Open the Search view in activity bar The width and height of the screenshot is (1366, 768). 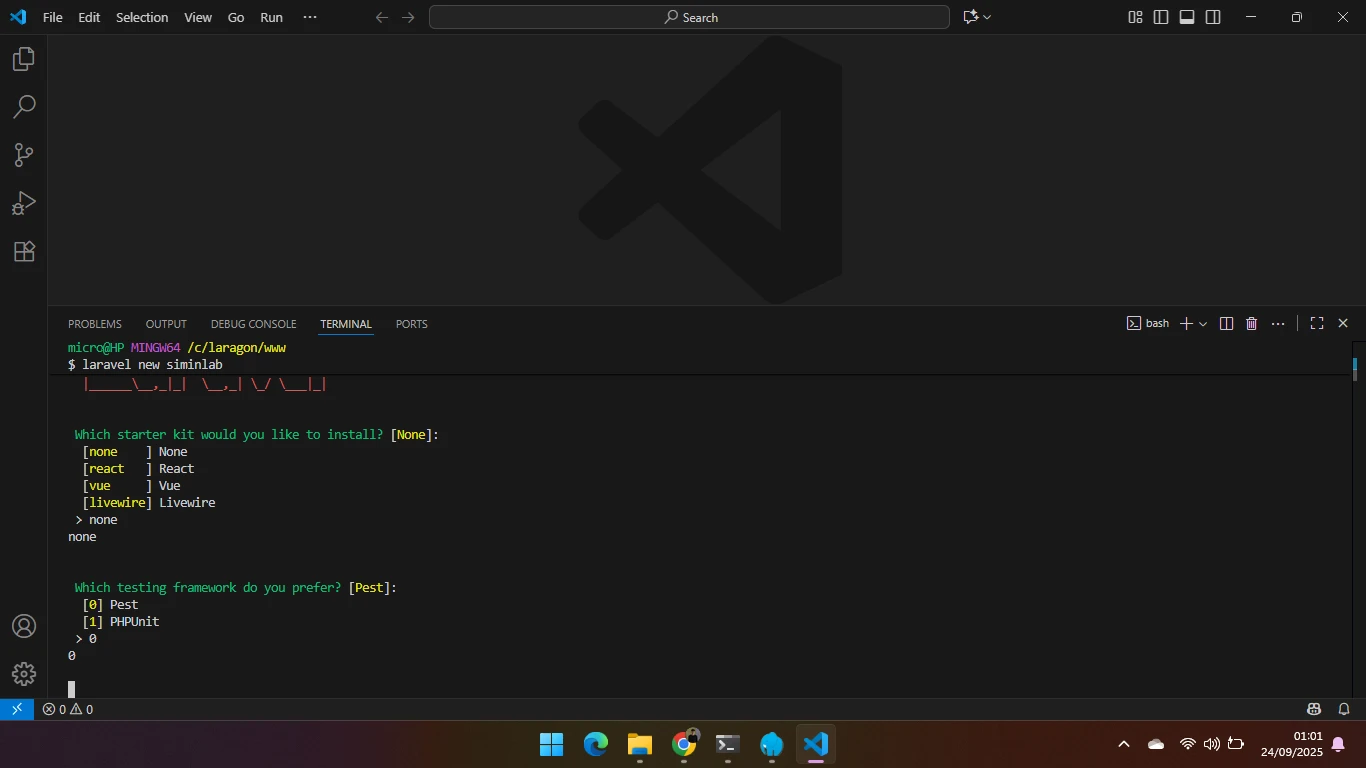[24, 107]
